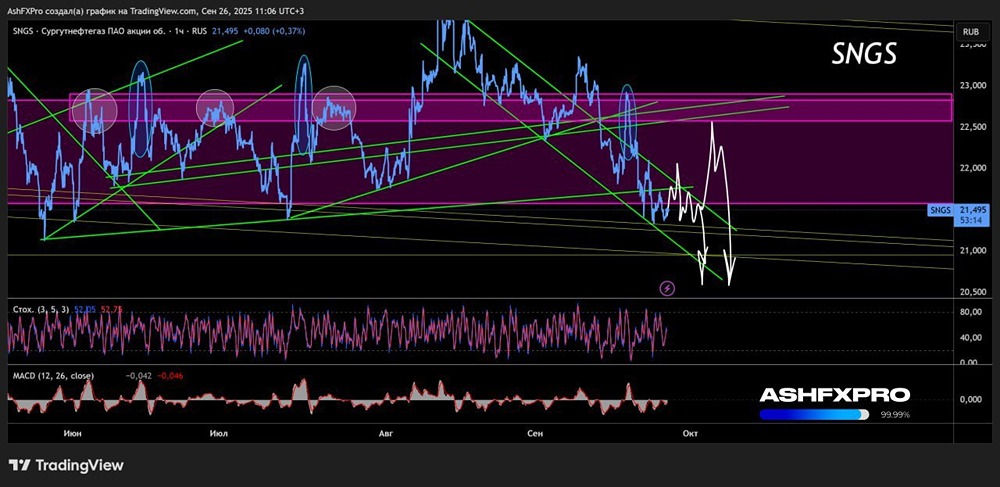The height and width of the screenshot is (487, 1000).
Task: Click the MACD value -0,042
Action: (x=140, y=376)
